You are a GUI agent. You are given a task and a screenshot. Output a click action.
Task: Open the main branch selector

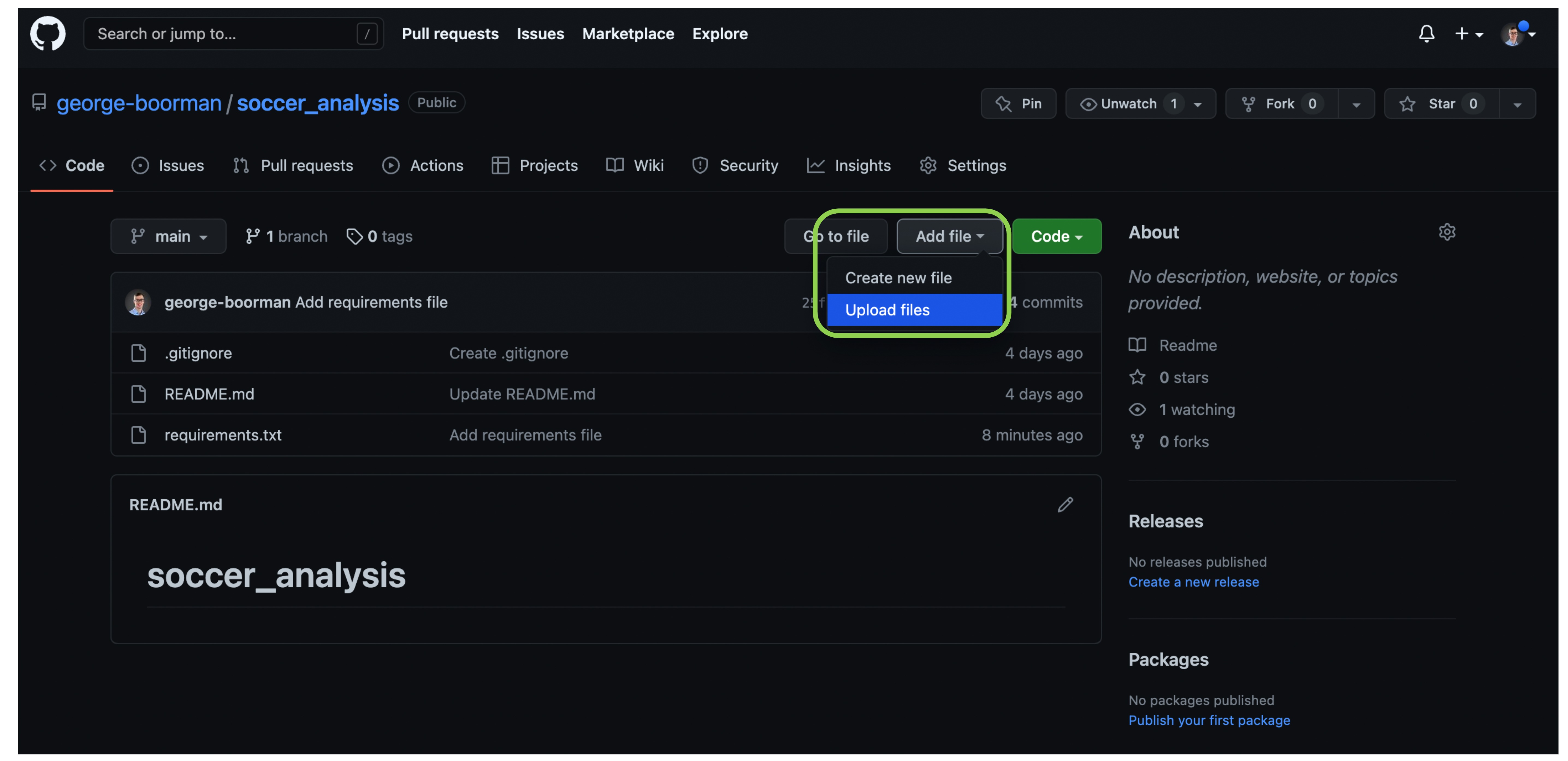click(168, 236)
